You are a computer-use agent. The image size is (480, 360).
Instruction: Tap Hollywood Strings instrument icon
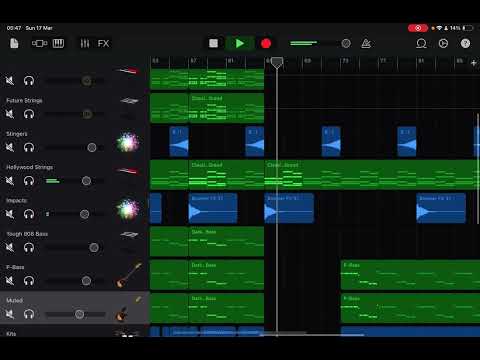(x=128, y=171)
